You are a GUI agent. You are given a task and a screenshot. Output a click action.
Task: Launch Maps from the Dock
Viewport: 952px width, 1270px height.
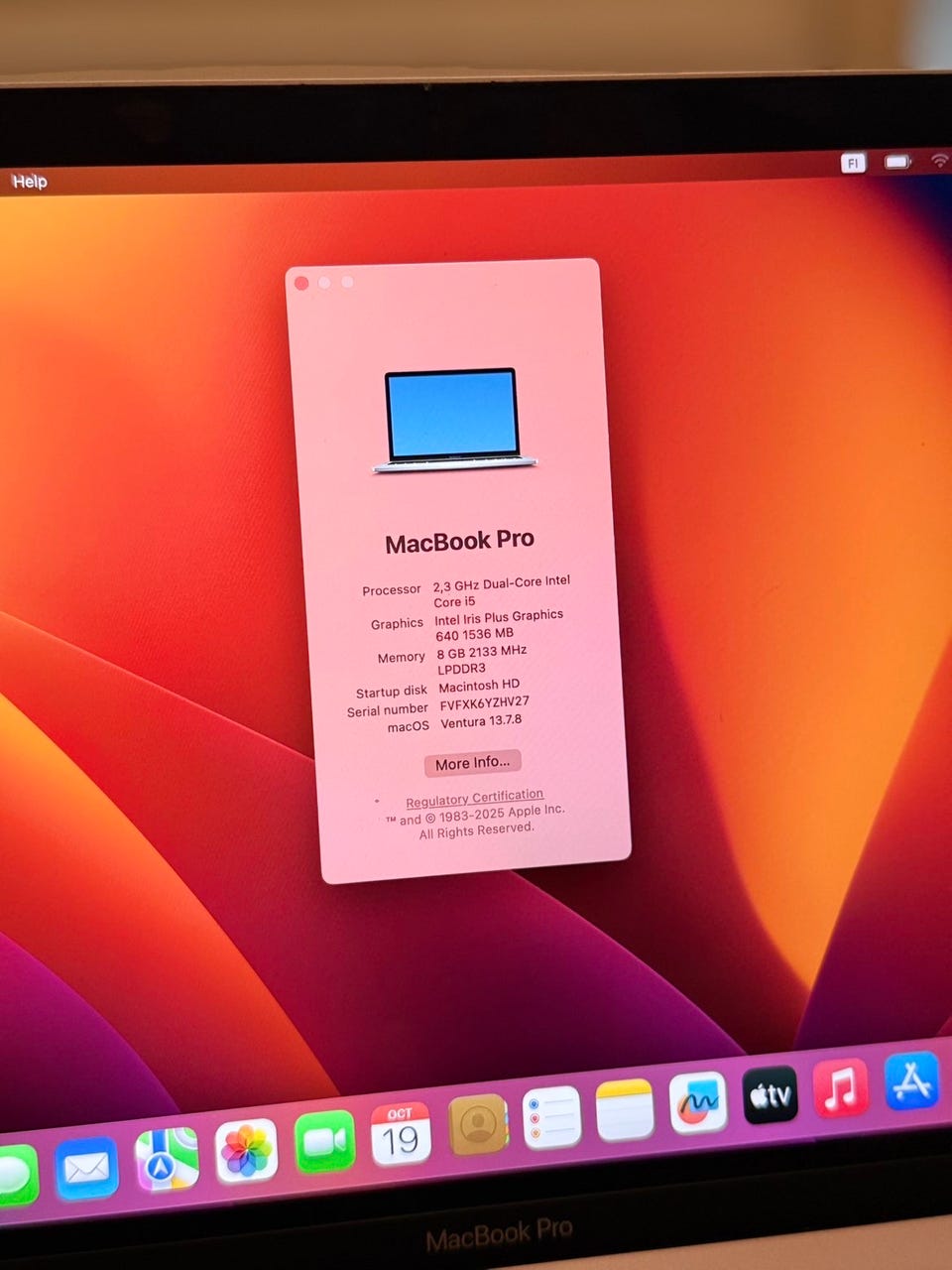[x=167, y=1159]
